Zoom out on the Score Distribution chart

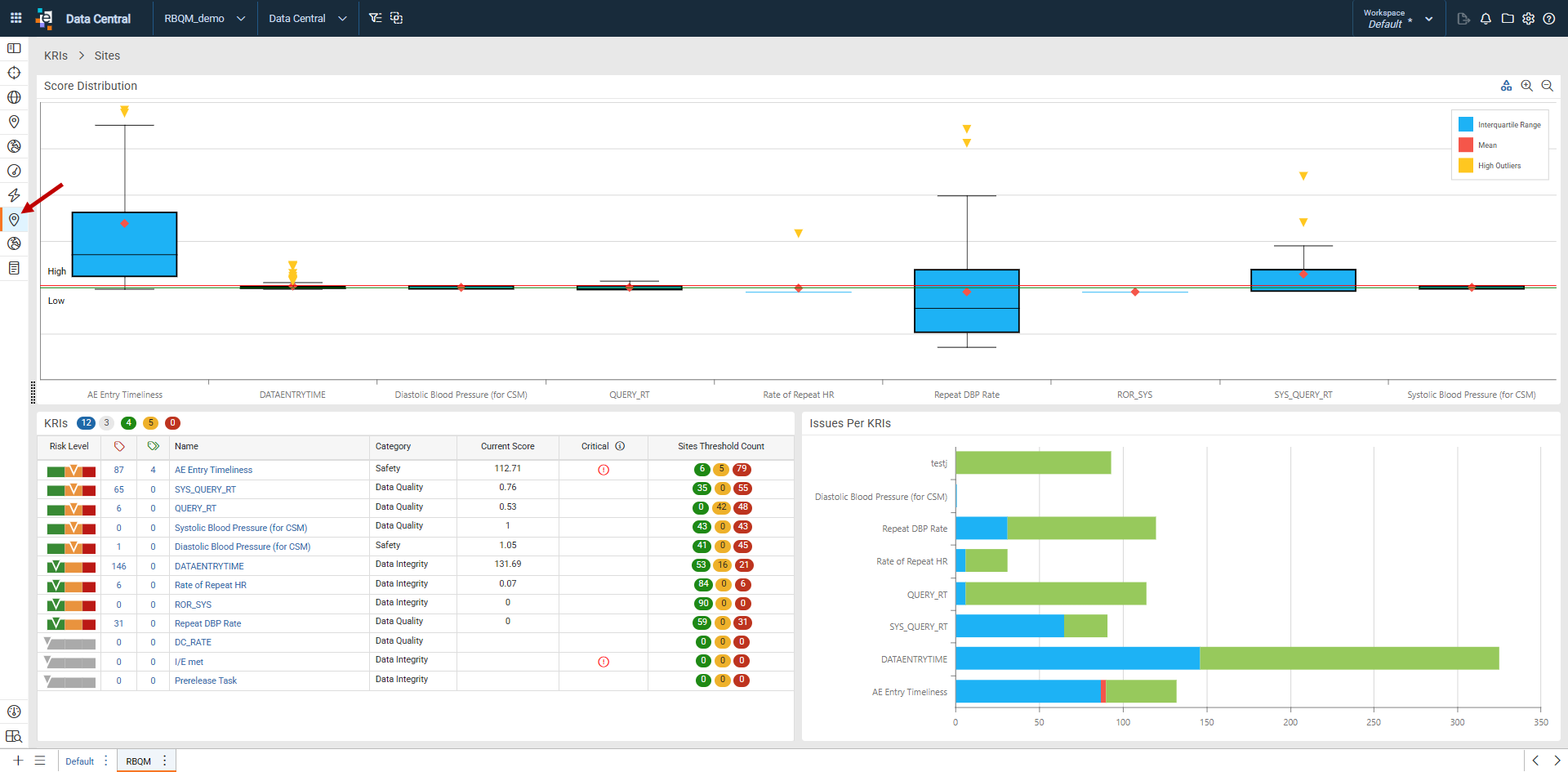click(1547, 86)
